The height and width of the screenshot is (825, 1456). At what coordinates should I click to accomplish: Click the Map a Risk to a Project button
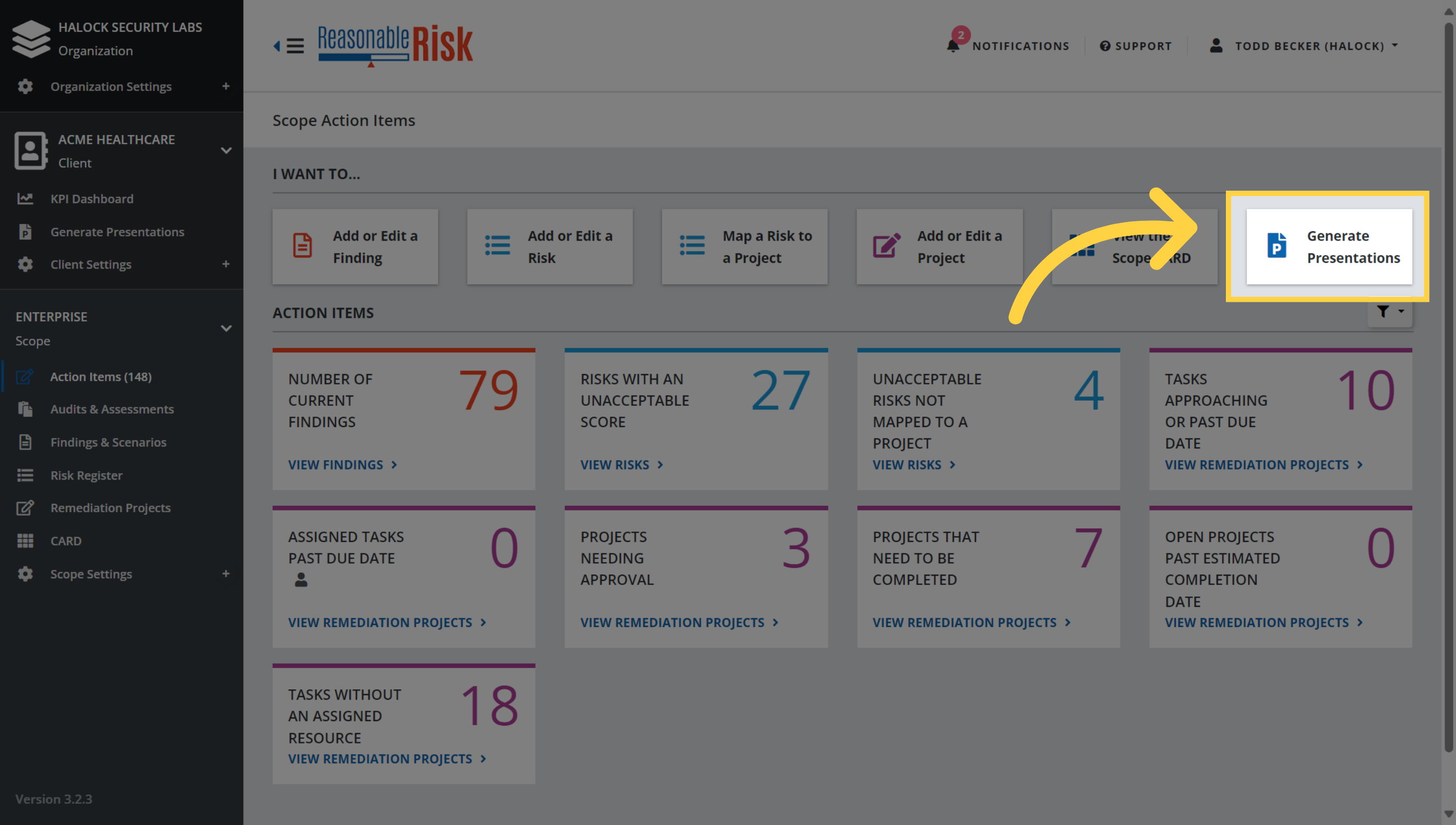tap(744, 246)
